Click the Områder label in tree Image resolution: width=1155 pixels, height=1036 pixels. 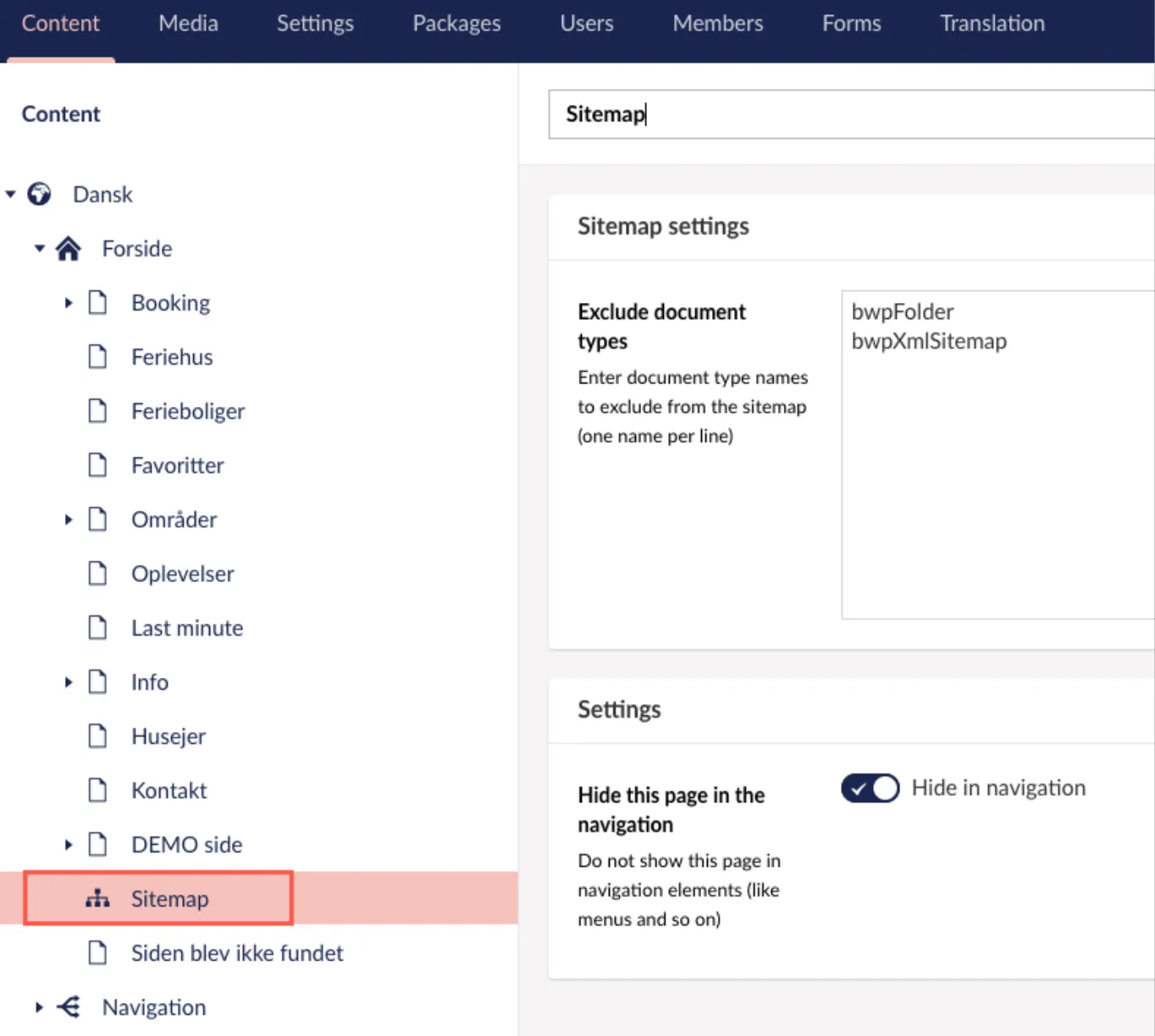[x=174, y=520]
